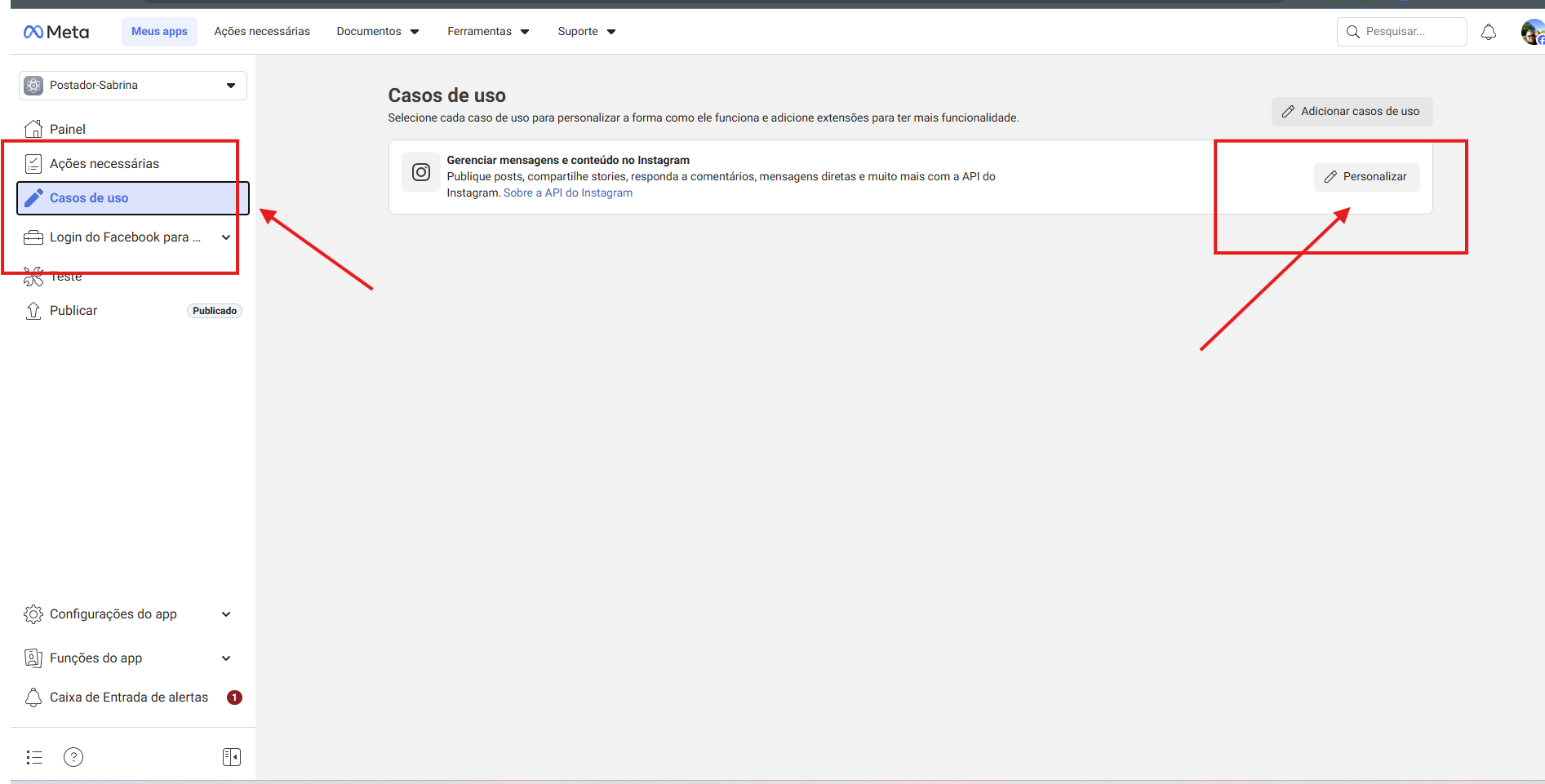Open Ações necessárias in top navigation
This screenshot has height=784, width=1545.
pos(262,32)
